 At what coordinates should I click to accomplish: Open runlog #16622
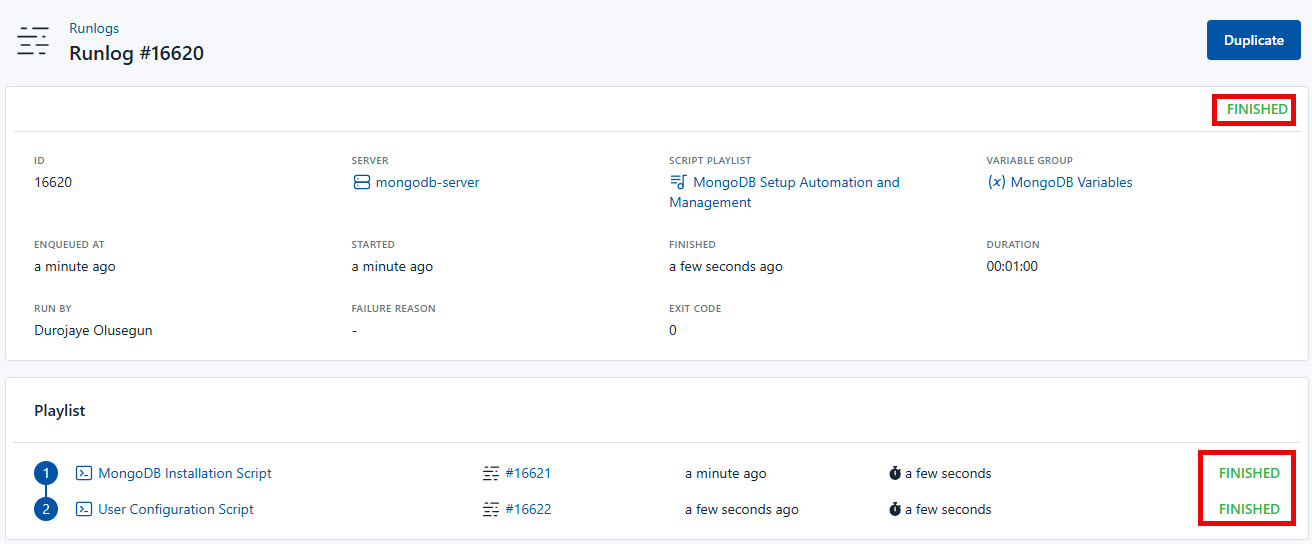coord(528,509)
